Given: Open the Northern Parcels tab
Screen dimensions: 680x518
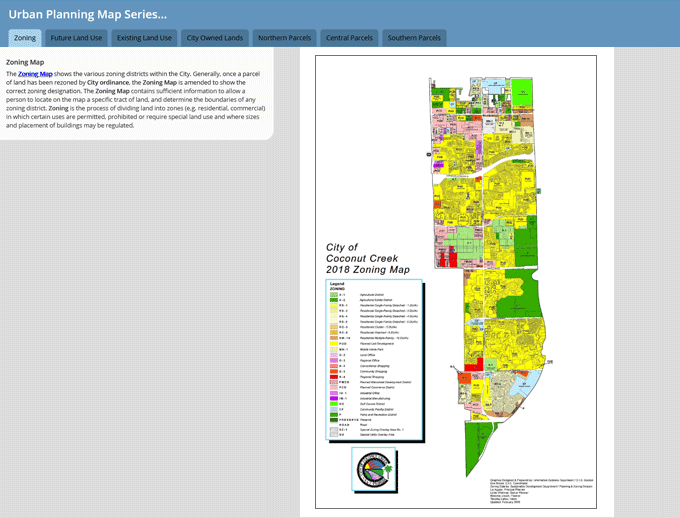Looking at the screenshot, I should 285,38.
